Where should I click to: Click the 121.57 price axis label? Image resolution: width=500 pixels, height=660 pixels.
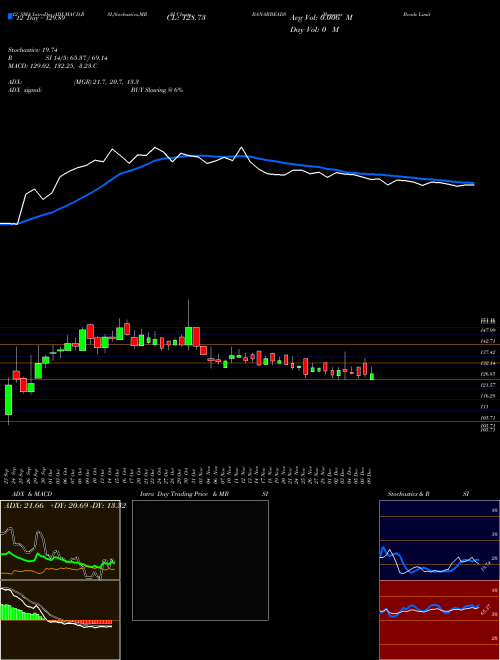(489, 385)
